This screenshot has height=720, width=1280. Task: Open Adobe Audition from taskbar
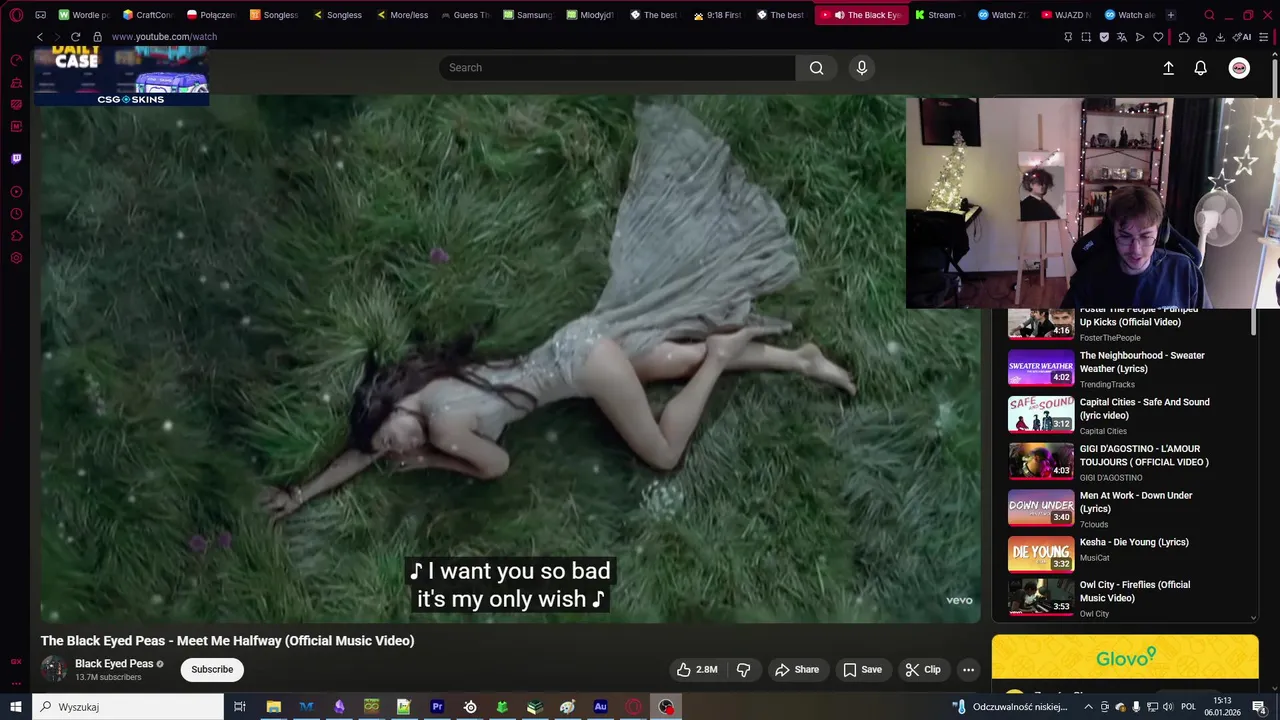(x=600, y=707)
